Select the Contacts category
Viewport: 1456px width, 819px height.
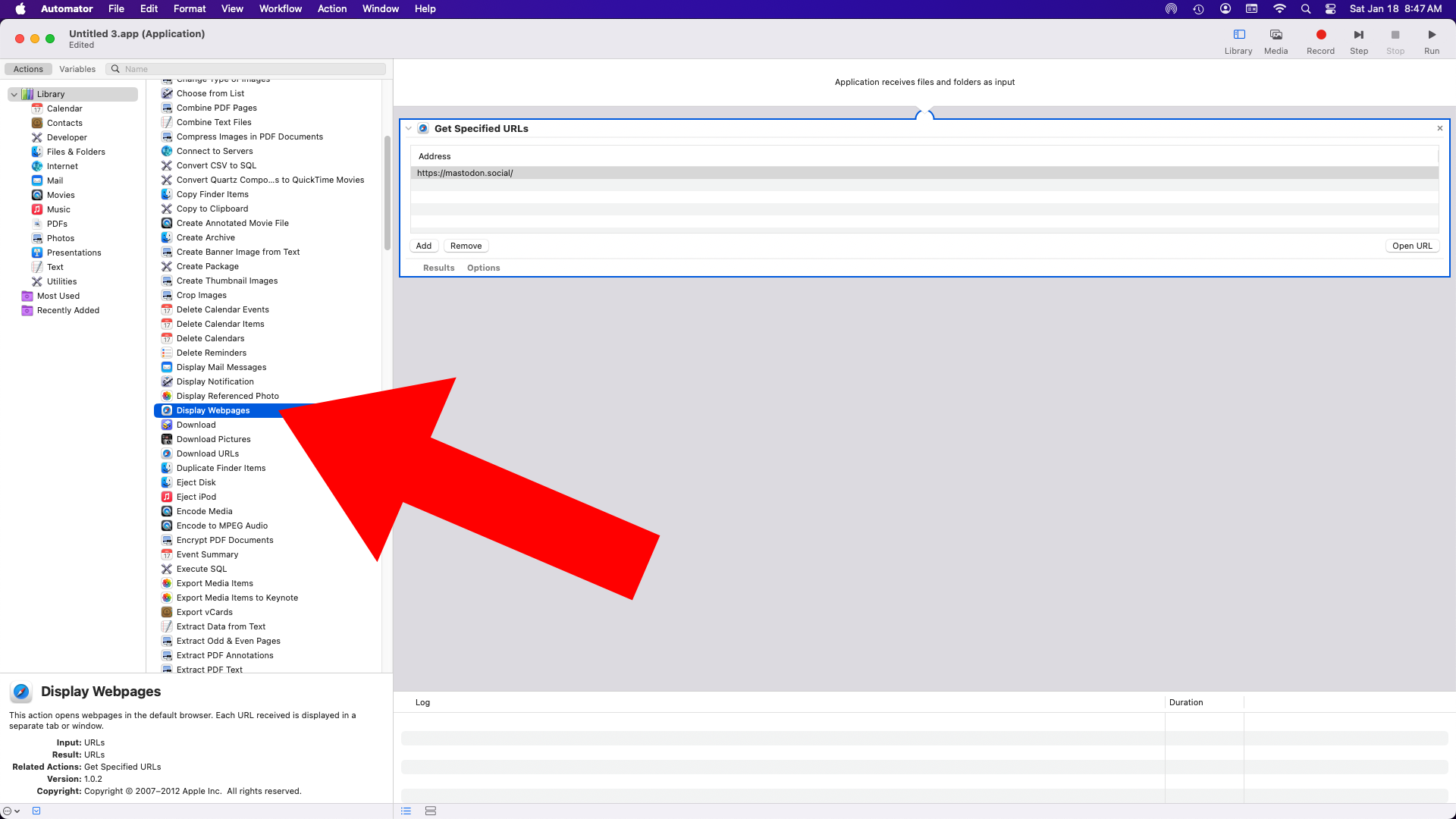(64, 123)
